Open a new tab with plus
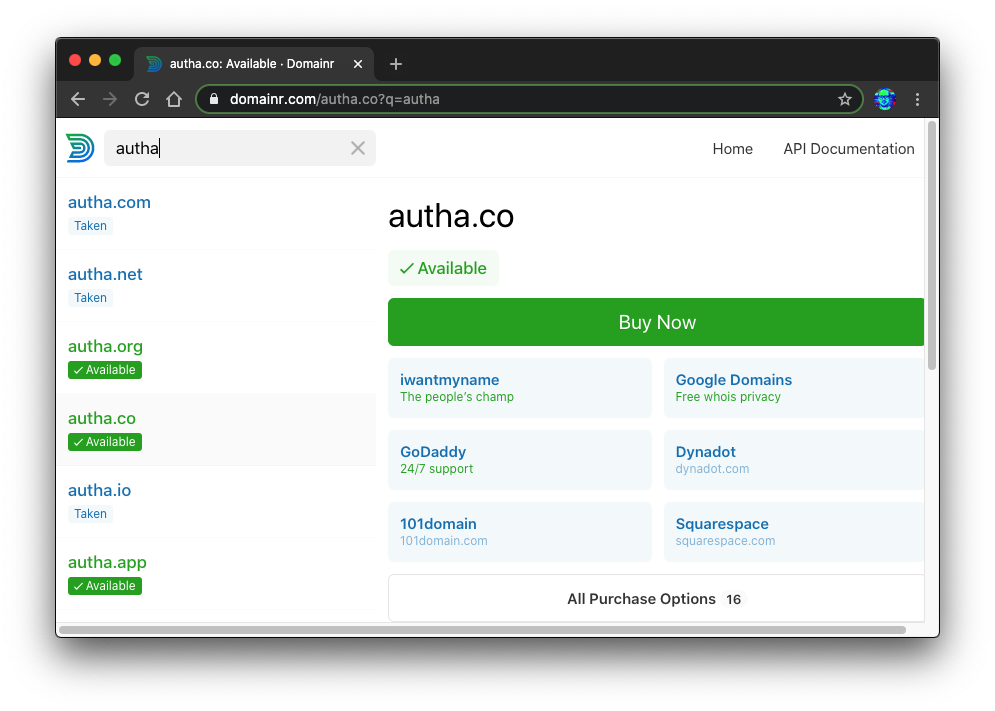Image resolution: width=995 pixels, height=711 pixels. (x=395, y=63)
